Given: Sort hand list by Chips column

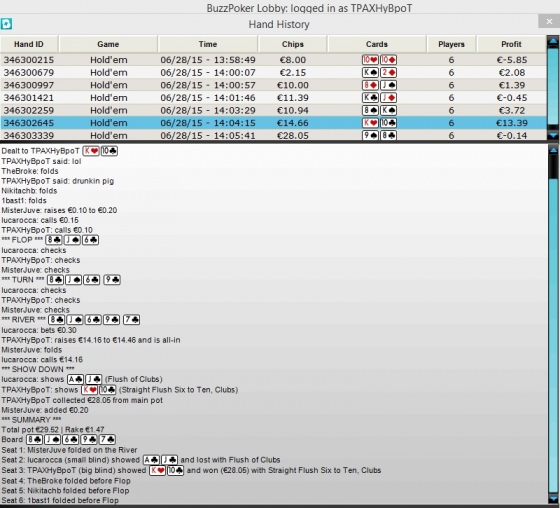Looking at the screenshot, I should pyautogui.click(x=292, y=44).
